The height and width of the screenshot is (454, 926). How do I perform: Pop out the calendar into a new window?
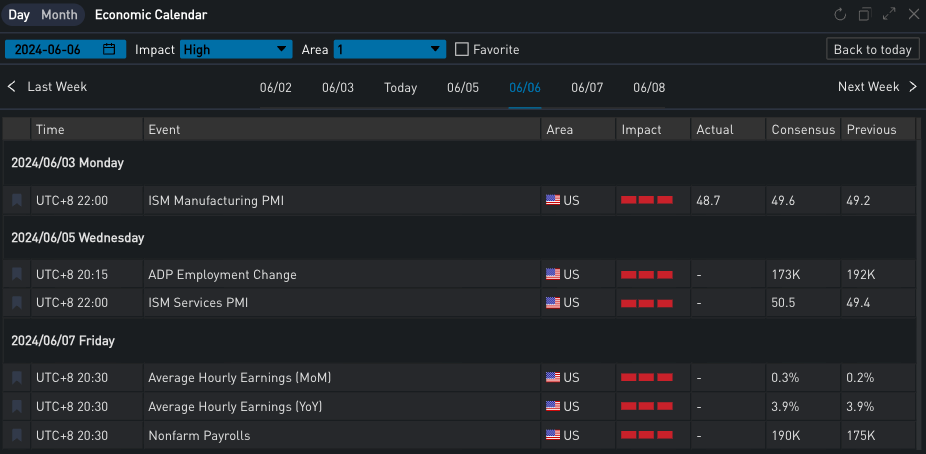pyautogui.click(x=865, y=15)
